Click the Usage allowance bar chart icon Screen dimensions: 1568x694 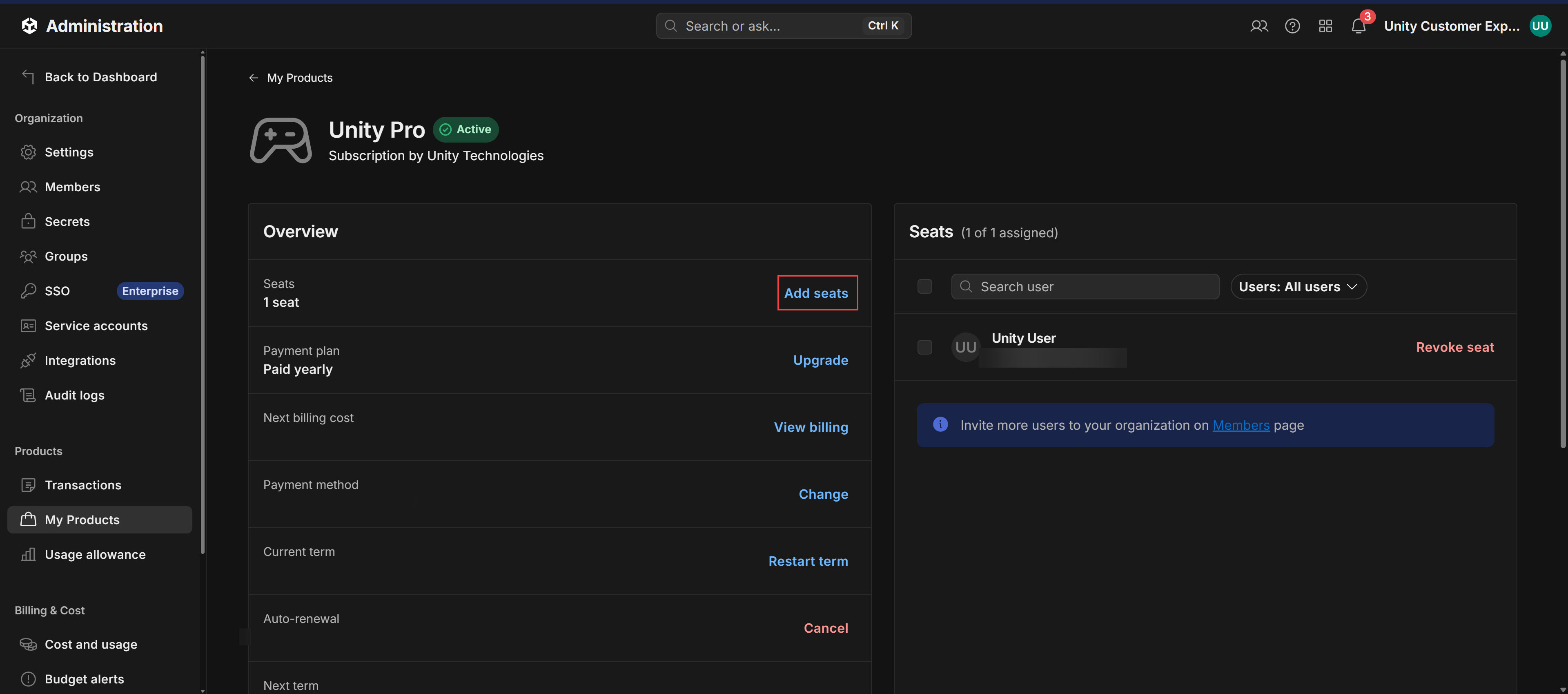(x=28, y=554)
